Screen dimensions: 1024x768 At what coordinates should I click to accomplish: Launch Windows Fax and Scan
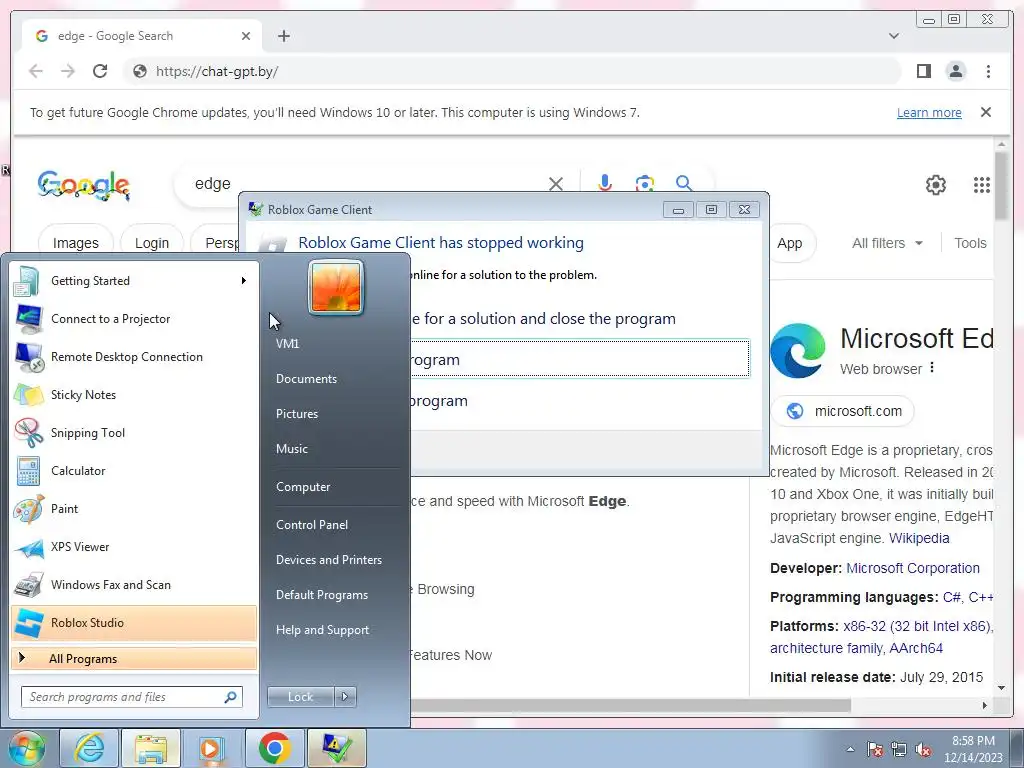click(134, 584)
